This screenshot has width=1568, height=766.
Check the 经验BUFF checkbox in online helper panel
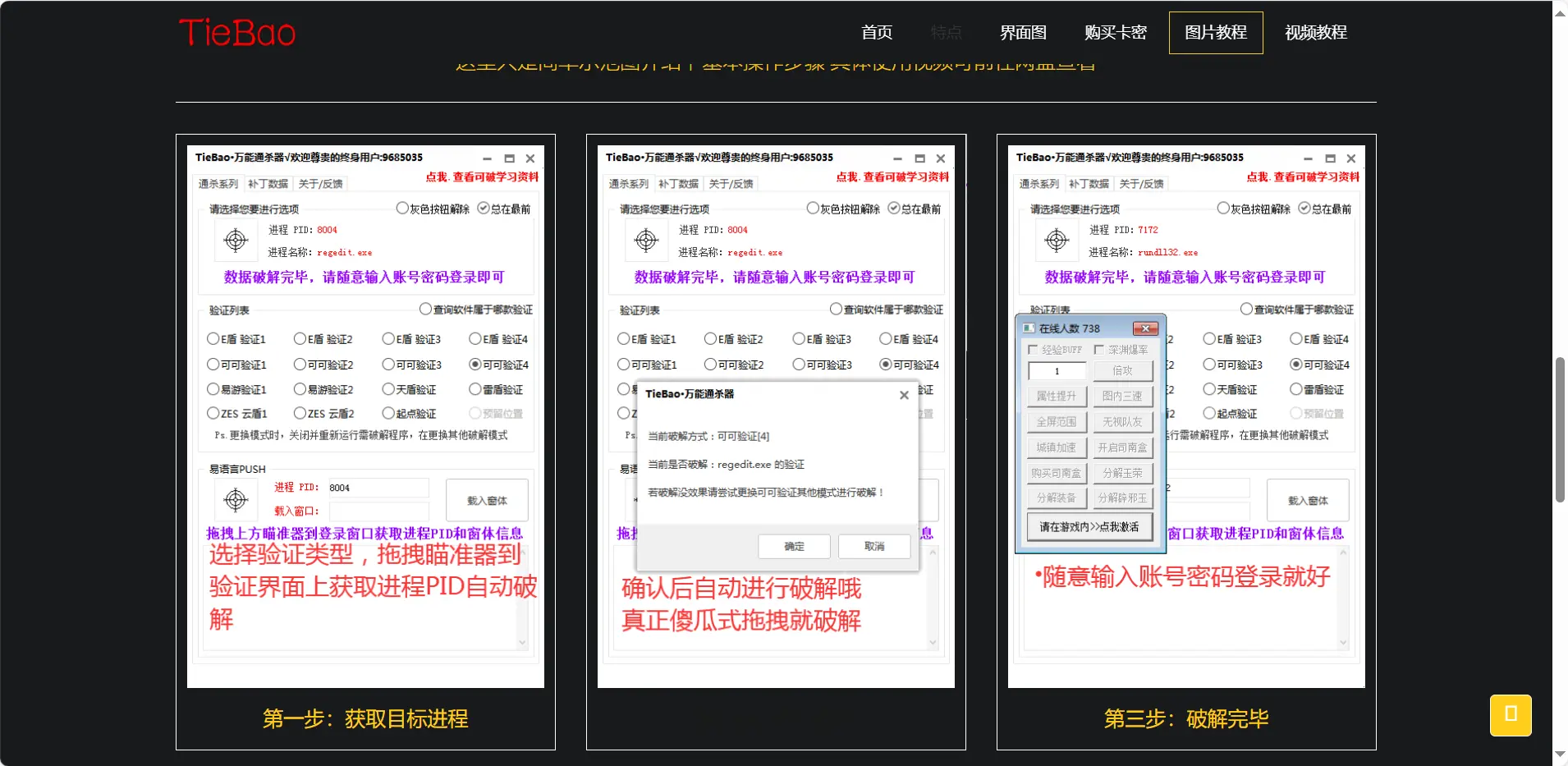(x=1034, y=349)
